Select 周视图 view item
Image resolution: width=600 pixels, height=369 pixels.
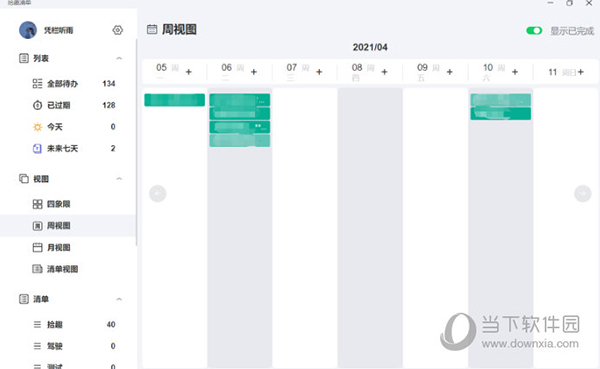click(x=68, y=226)
